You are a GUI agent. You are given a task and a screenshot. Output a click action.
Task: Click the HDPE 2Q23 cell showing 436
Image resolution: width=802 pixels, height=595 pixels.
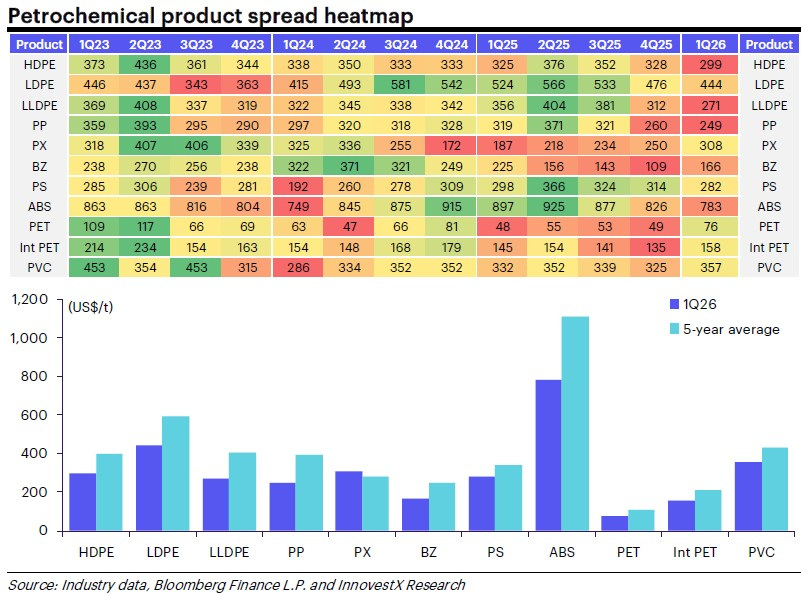click(144, 64)
